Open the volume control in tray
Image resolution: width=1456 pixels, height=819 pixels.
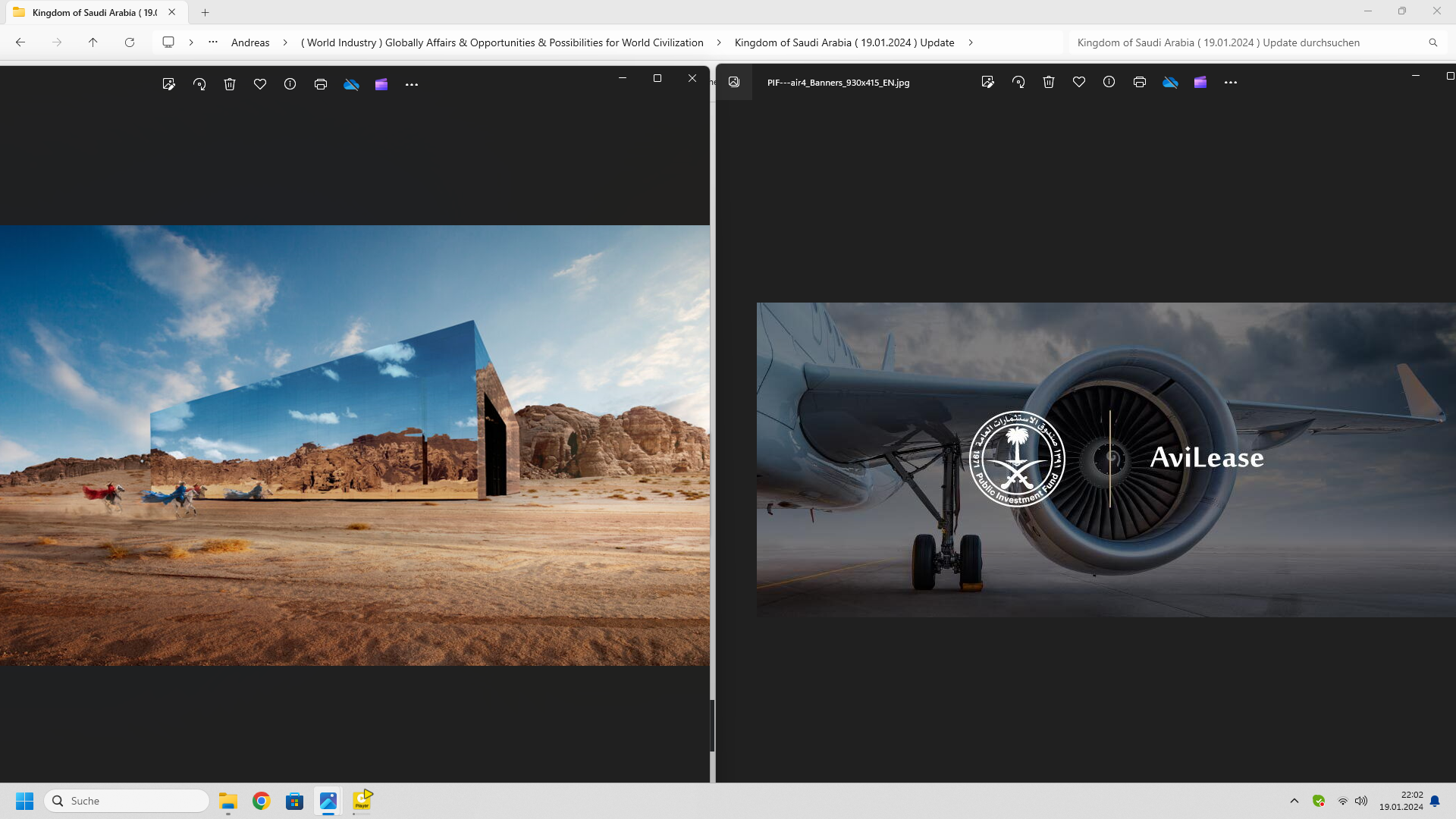[1361, 801]
